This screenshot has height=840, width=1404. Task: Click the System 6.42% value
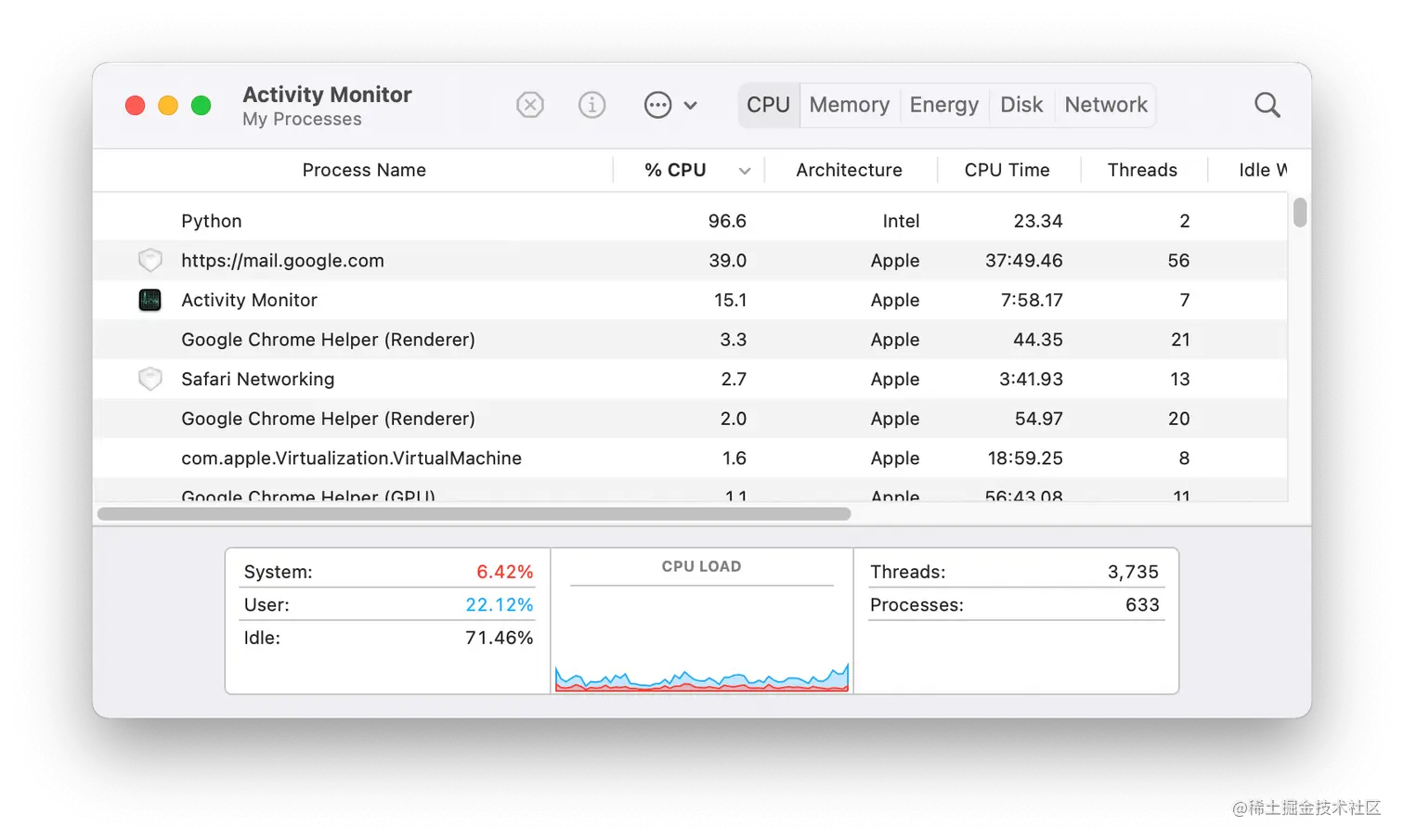pos(504,572)
